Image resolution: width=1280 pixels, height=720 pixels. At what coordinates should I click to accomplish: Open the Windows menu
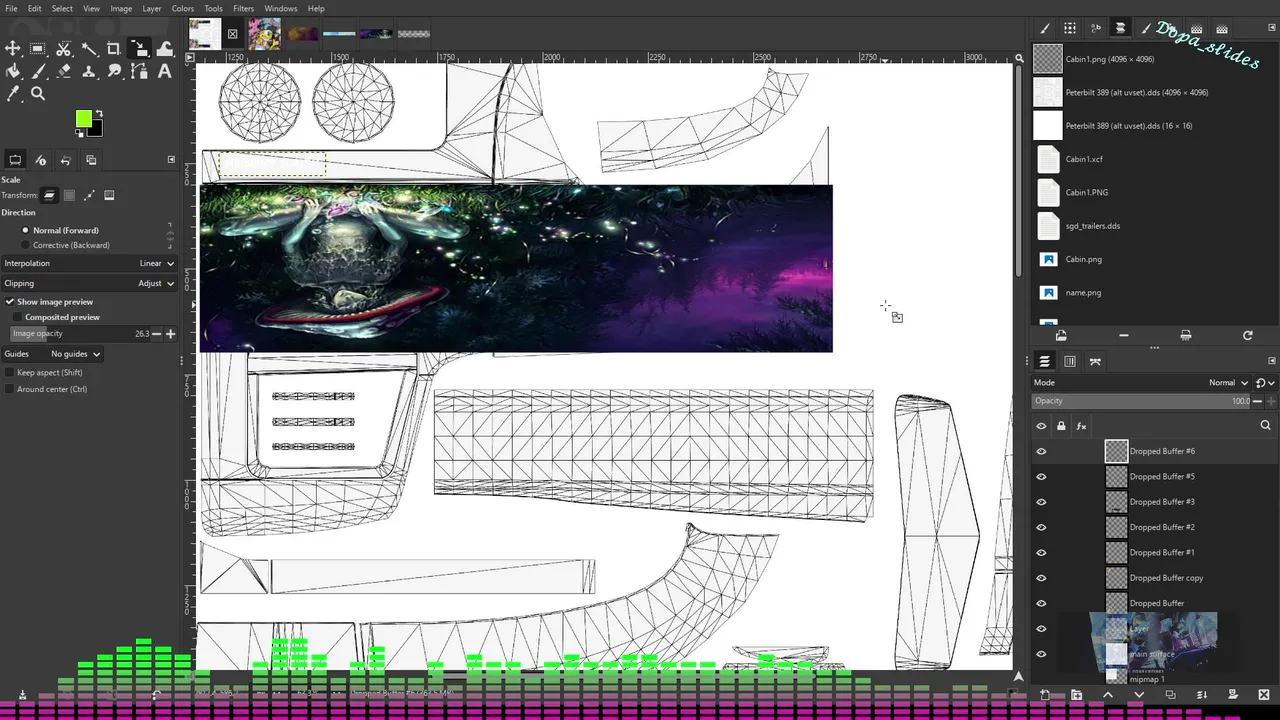coord(281,8)
